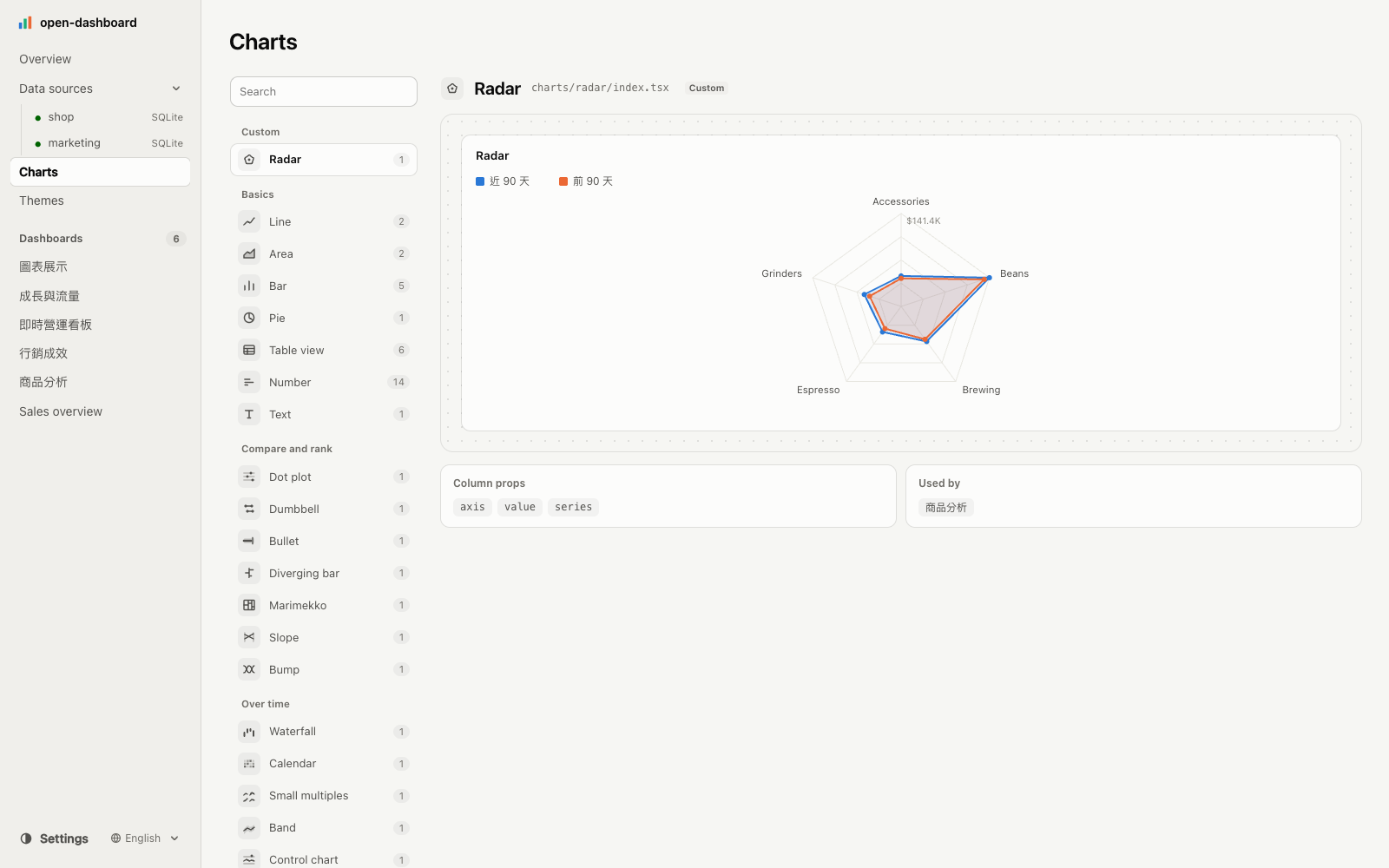This screenshot has width=1389, height=868.
Task: Select the Pie chart icon
Action: click(x=249, y=318)
